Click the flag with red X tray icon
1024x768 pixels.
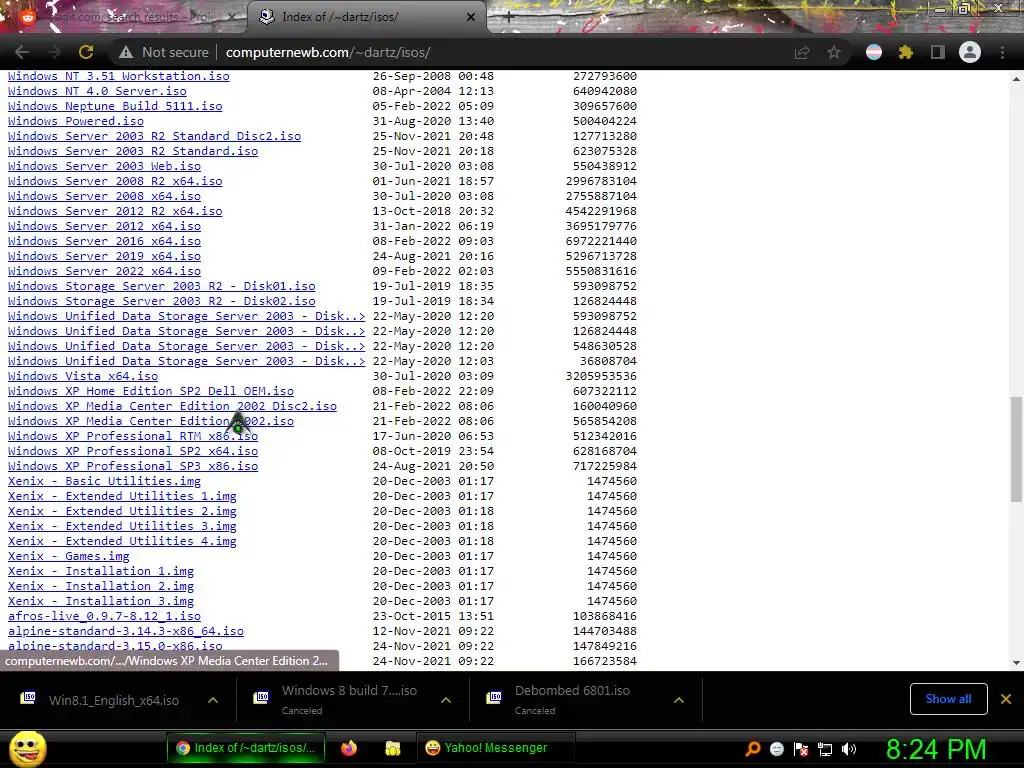[801, 748]
